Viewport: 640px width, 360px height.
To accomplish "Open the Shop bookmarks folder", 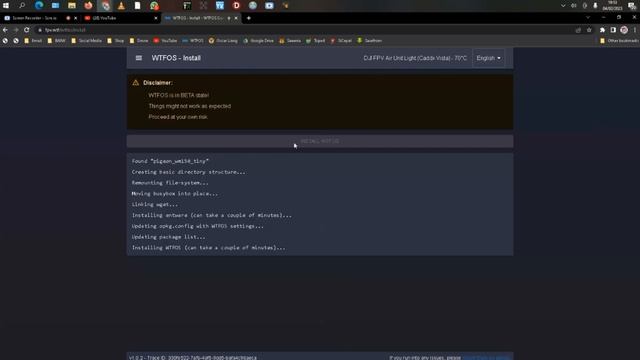I will pyautogui.click(x=116, y=41).
